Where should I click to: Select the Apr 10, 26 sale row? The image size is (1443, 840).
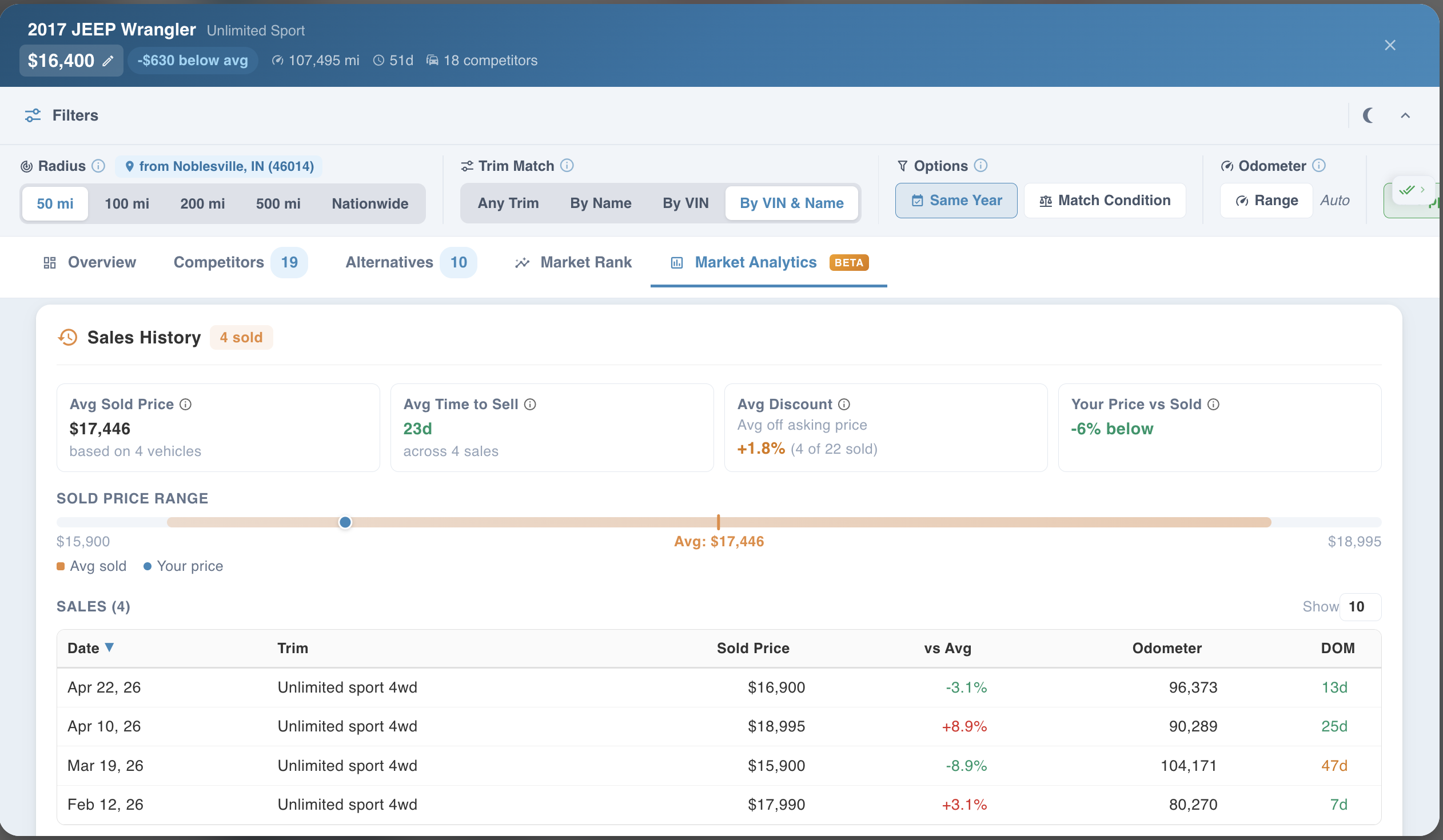tap(719, 727)
